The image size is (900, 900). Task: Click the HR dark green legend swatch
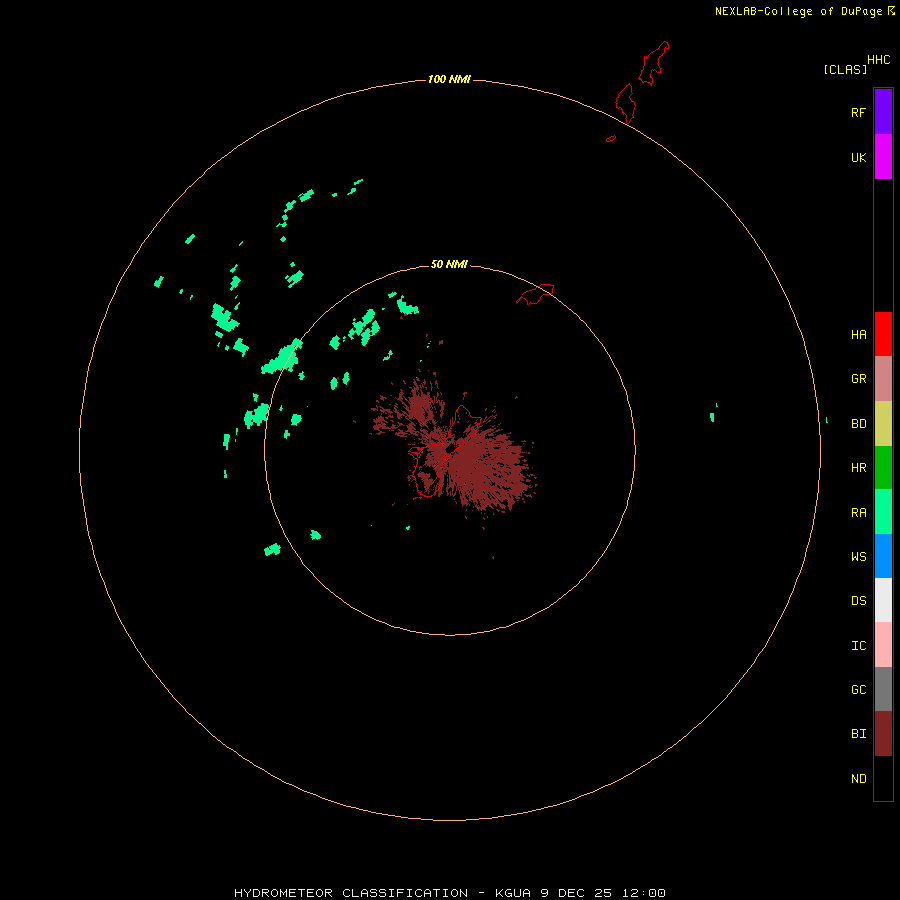pyautogui.click(x=883, y=468)
